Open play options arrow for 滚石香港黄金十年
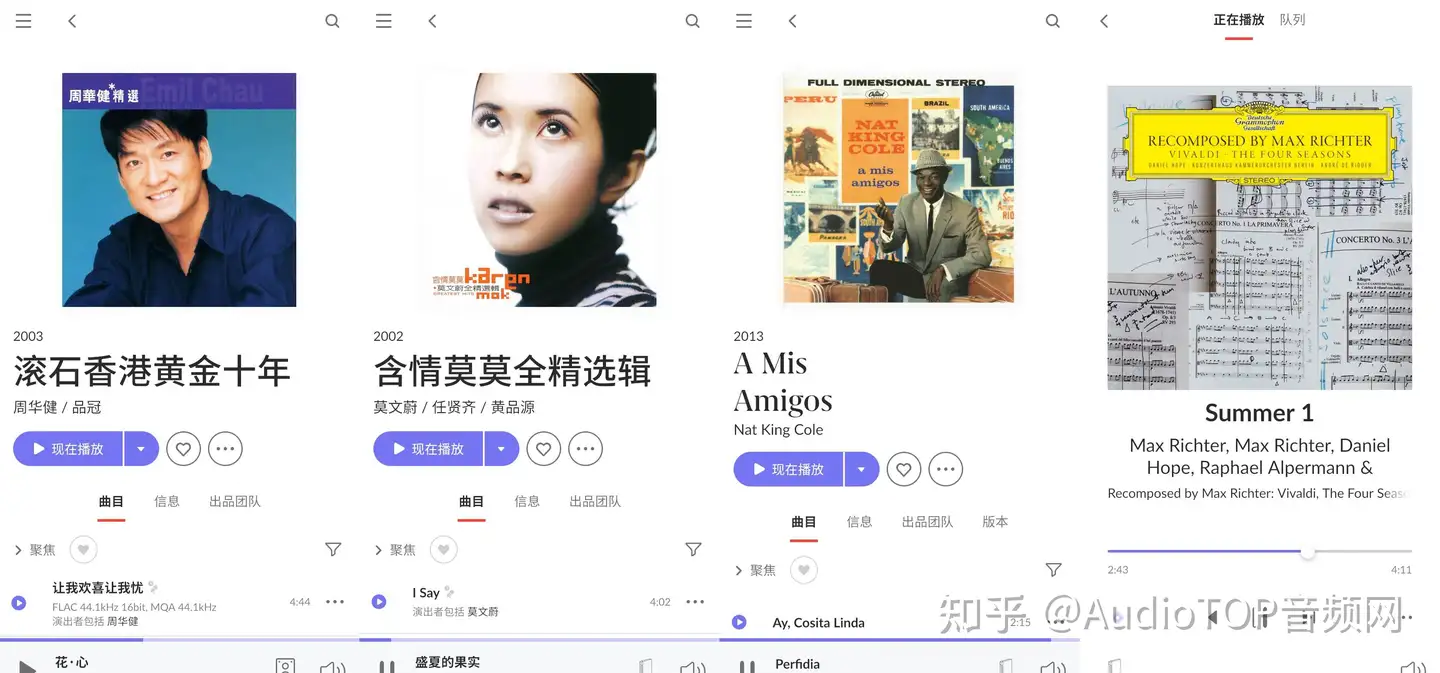This screenshot has height=673, width=1440. [x=141, y=449]
